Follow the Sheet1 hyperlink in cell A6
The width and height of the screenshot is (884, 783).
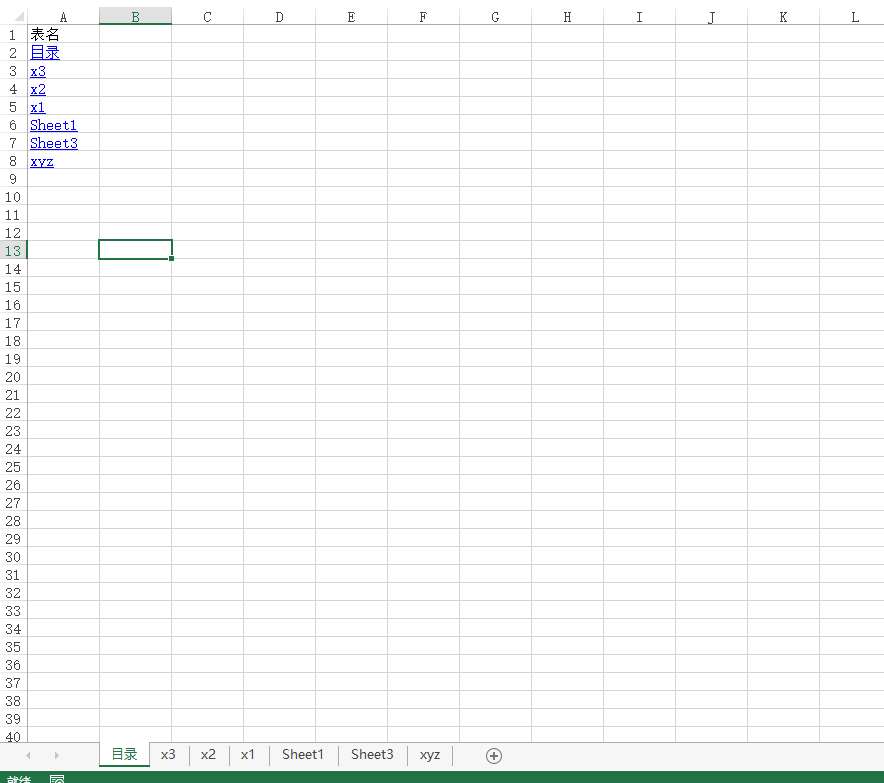pos(54,125)
